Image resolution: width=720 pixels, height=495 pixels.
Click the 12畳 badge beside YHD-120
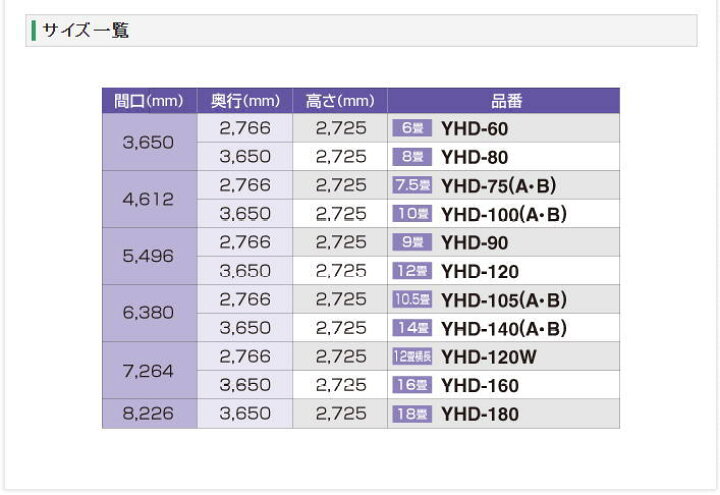[412, 271]
